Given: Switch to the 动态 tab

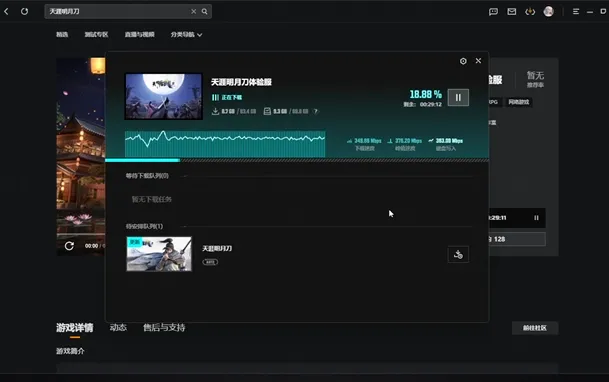Looking at the screenshot, I should 118,328.
